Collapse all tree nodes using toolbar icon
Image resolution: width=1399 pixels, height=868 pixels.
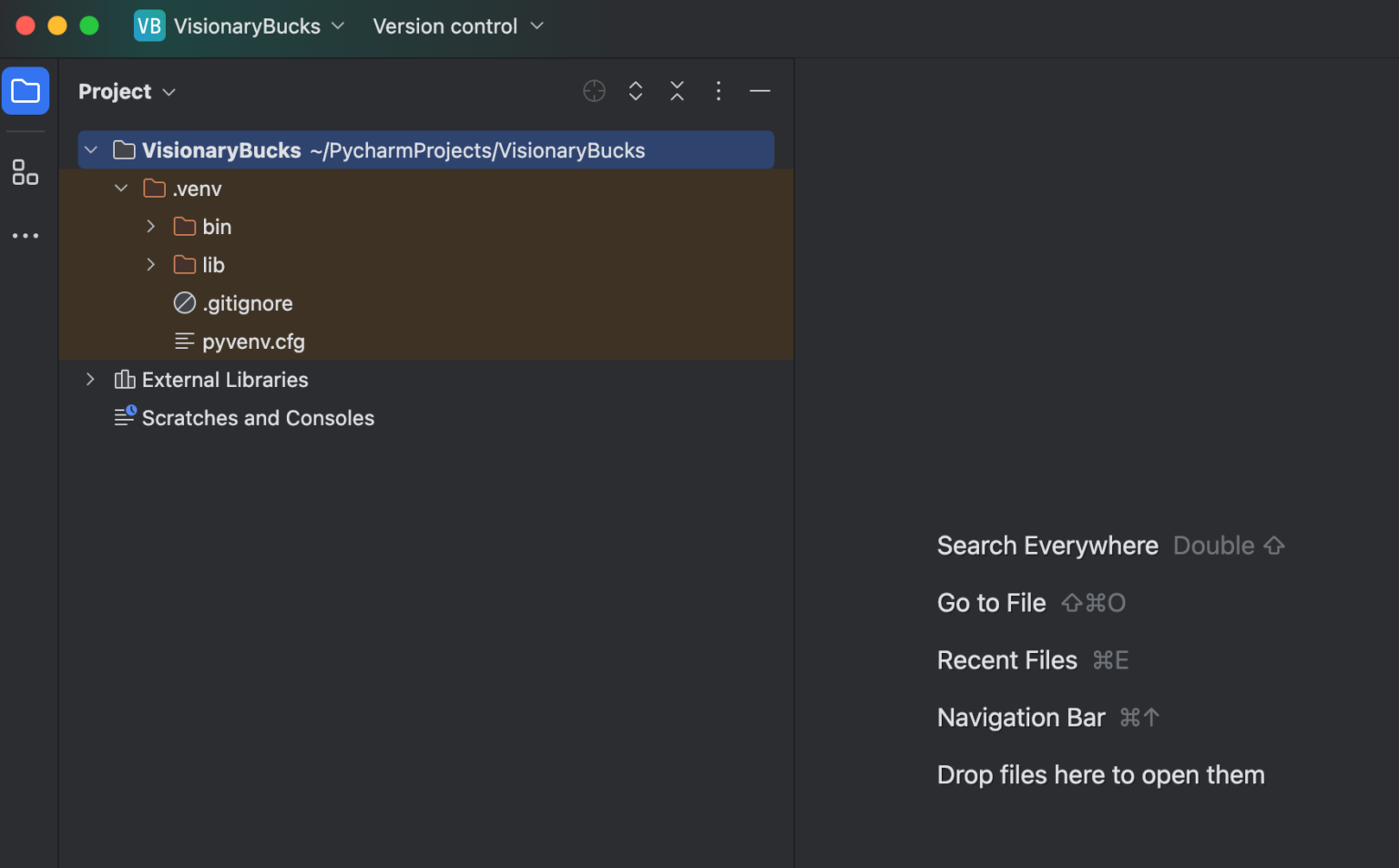coord(677,91)
